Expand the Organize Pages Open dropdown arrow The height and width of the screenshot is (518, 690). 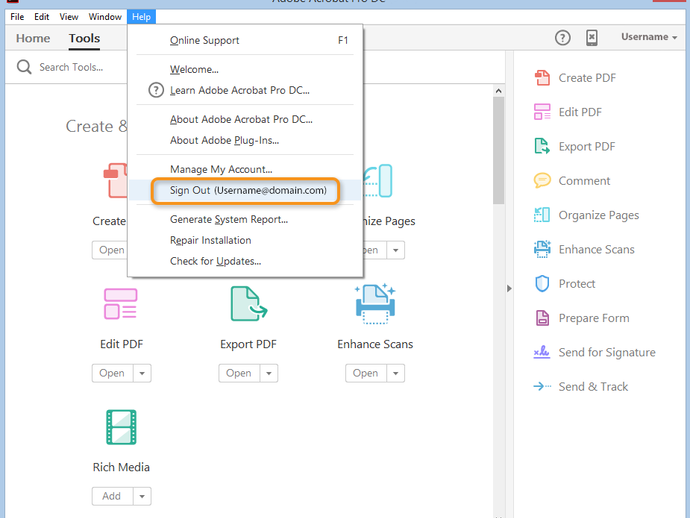point(396,250)
